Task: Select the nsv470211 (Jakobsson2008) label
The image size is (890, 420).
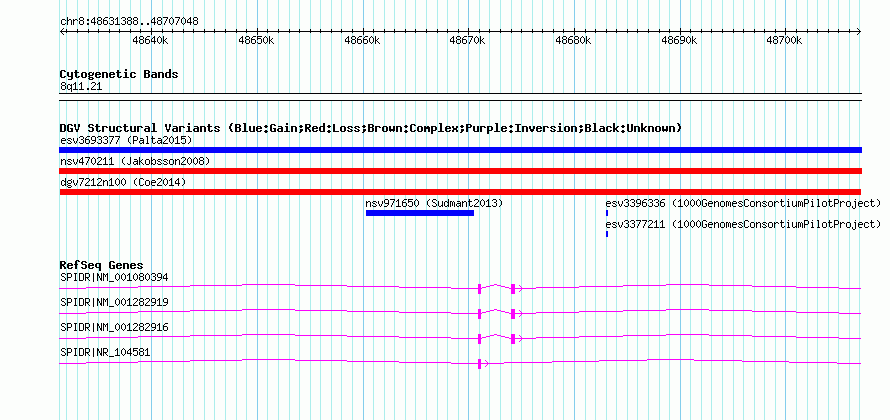Action: [x=135, y=161]
